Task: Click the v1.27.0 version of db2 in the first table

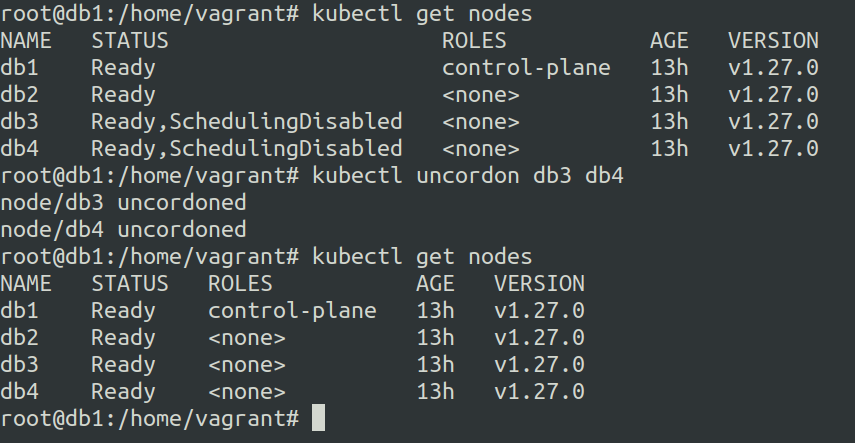Action: click(773, 95)
